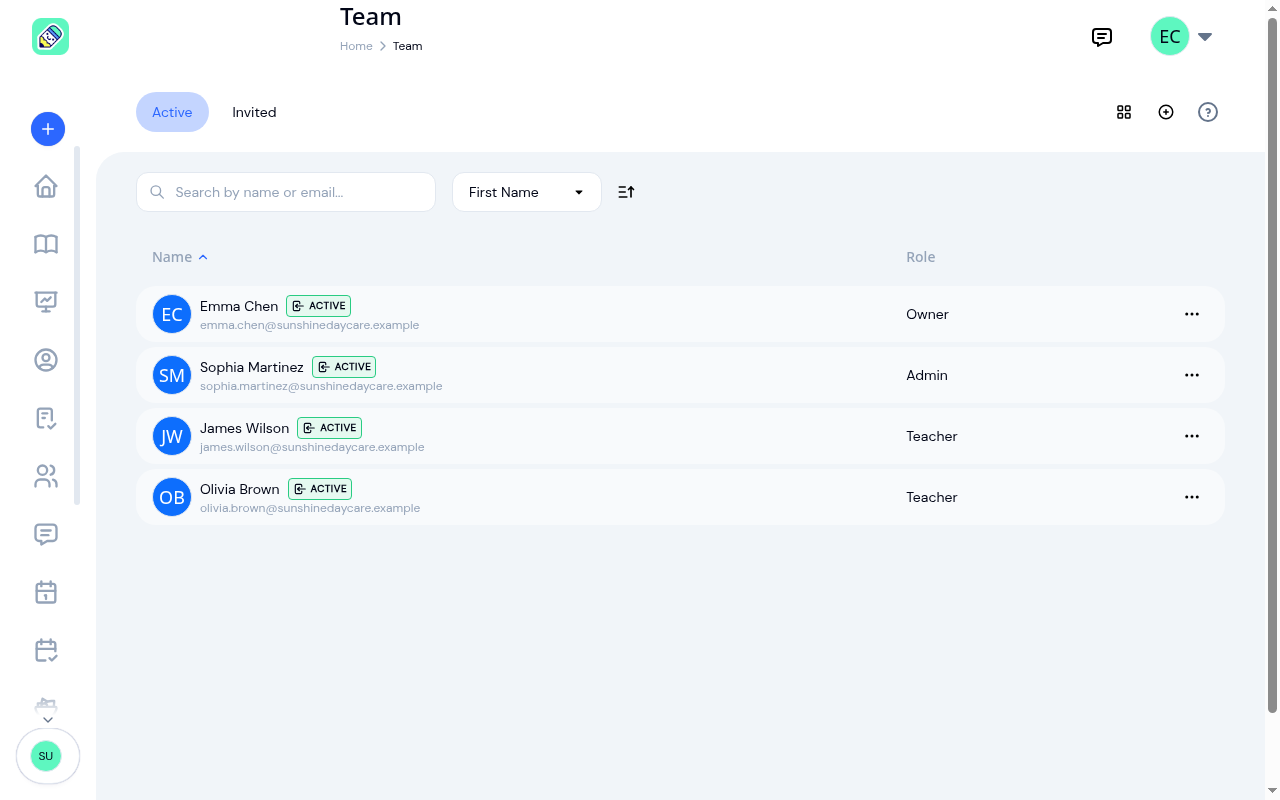This screenshot has height=800, width=1280.
Task: Open the Home icon in sidebar
Action: point(46,187)
